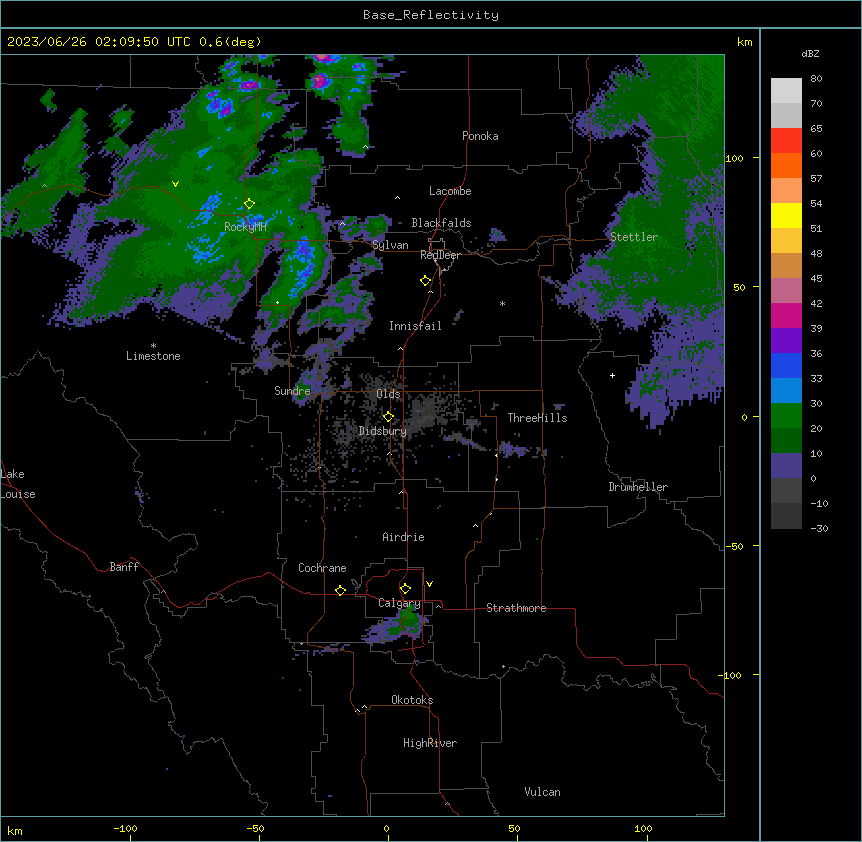This screenshot has height=842, width=862.
Task: Click the Calgary city label
Action: pyautogui.click(x=399, y=603)
